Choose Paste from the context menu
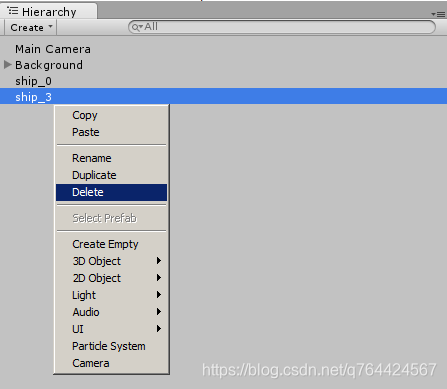Screen dimensions: 447x389 tap(111, 132)
